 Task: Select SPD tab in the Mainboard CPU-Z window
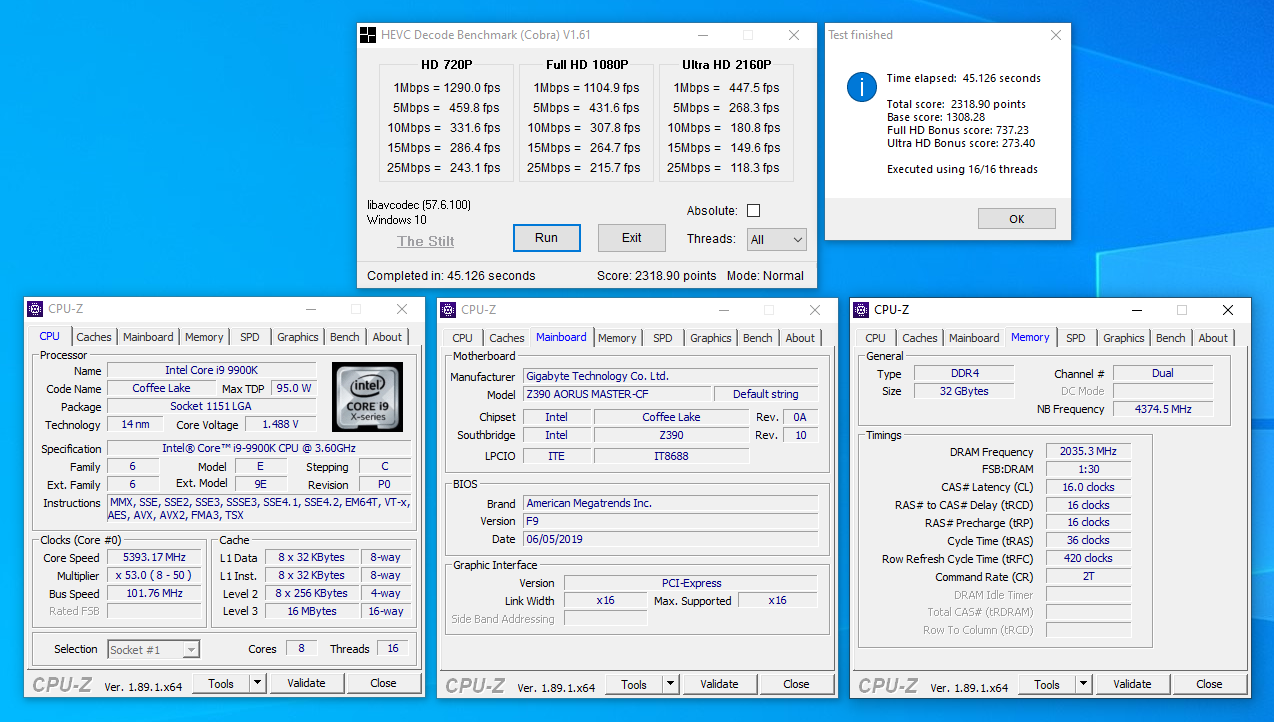[x=662, y=338]
